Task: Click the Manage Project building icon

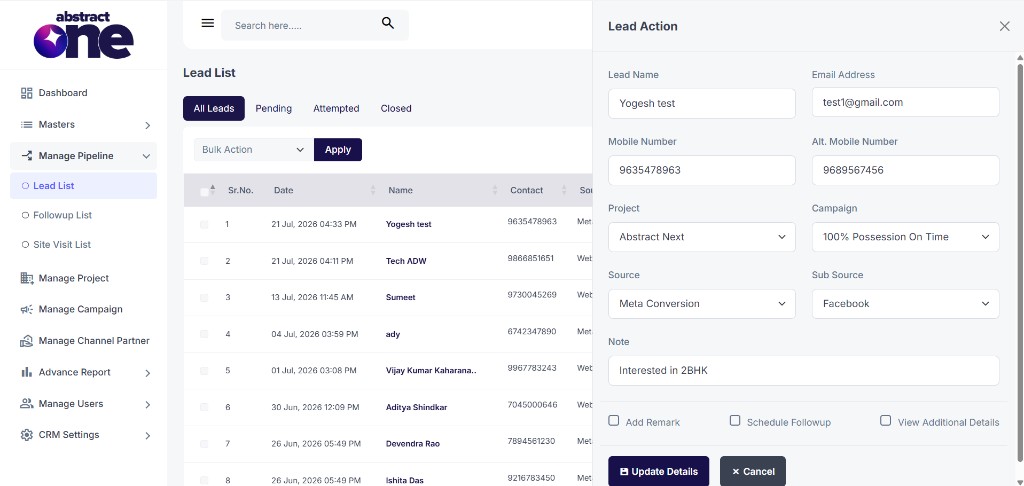Action: point(27,278)
